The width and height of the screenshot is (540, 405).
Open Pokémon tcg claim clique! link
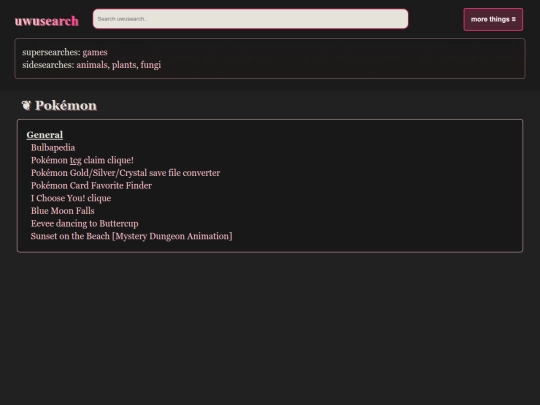pos(82,160)
